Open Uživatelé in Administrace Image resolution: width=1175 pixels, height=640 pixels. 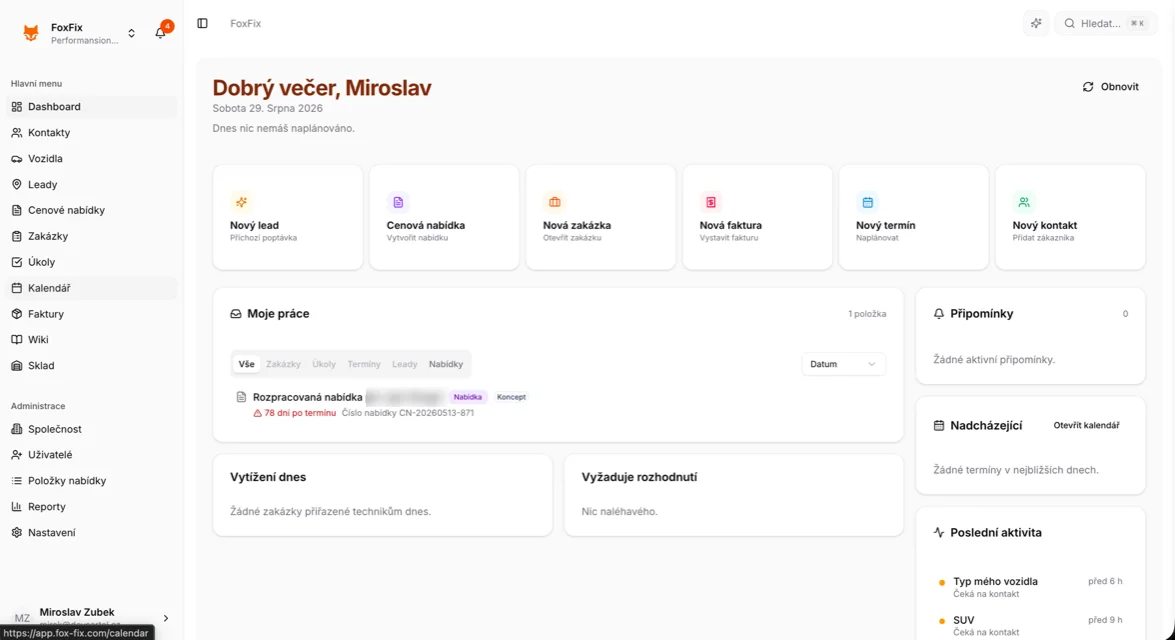[x=91, y=455]
